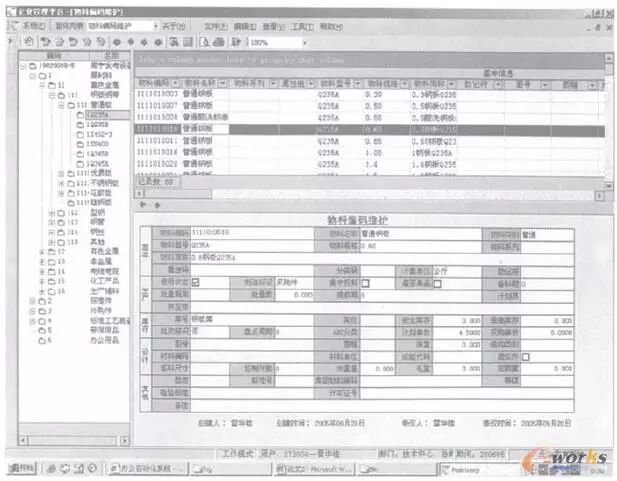The height and width of the screenshot is (481, 617).
Task: Open the 工具 menu
Action: coord(302,27)
